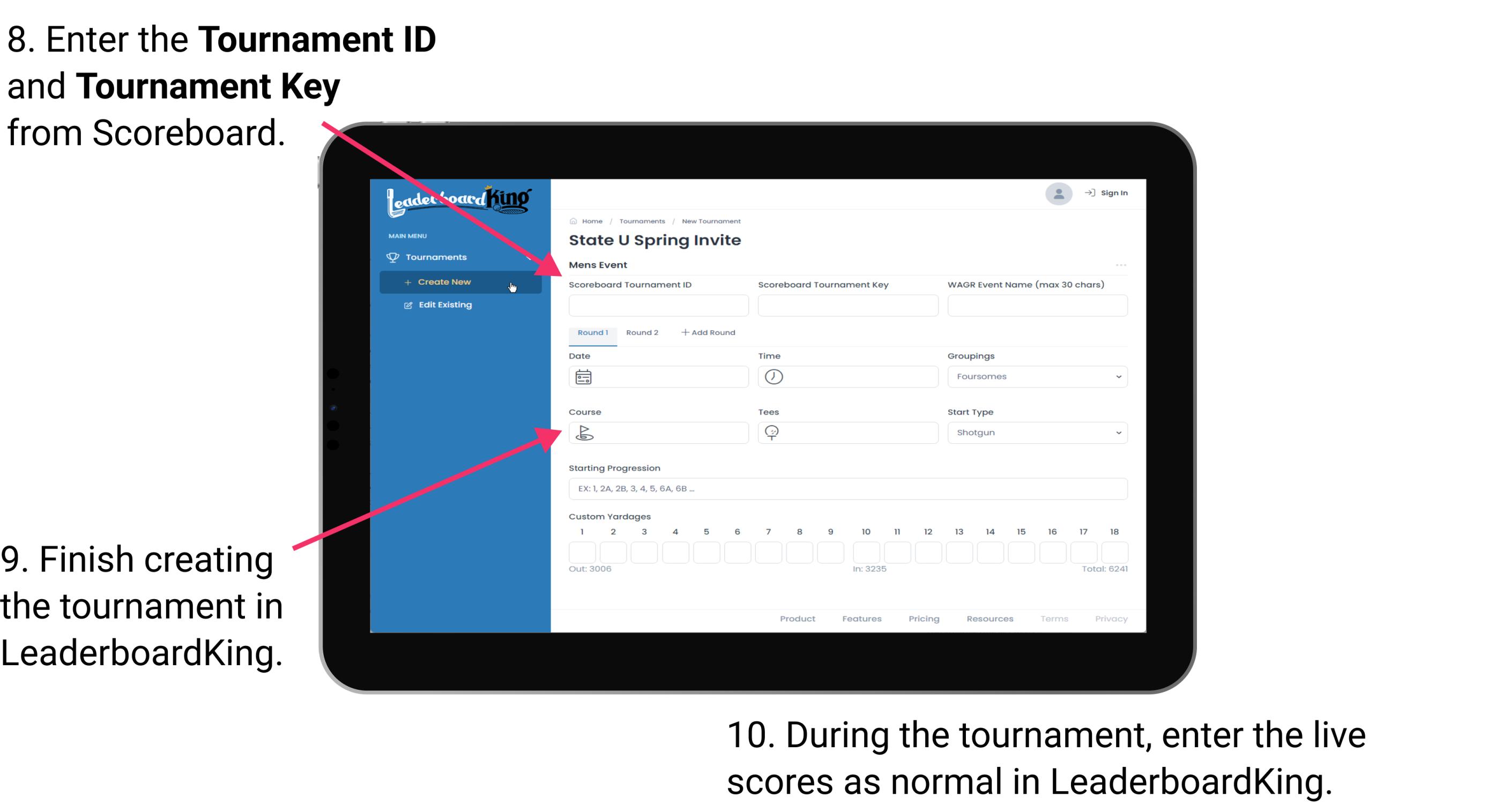Click hole 1 Custom Yardage input
The width and height of the screenshot is (1510, 812).
[582, 552]
